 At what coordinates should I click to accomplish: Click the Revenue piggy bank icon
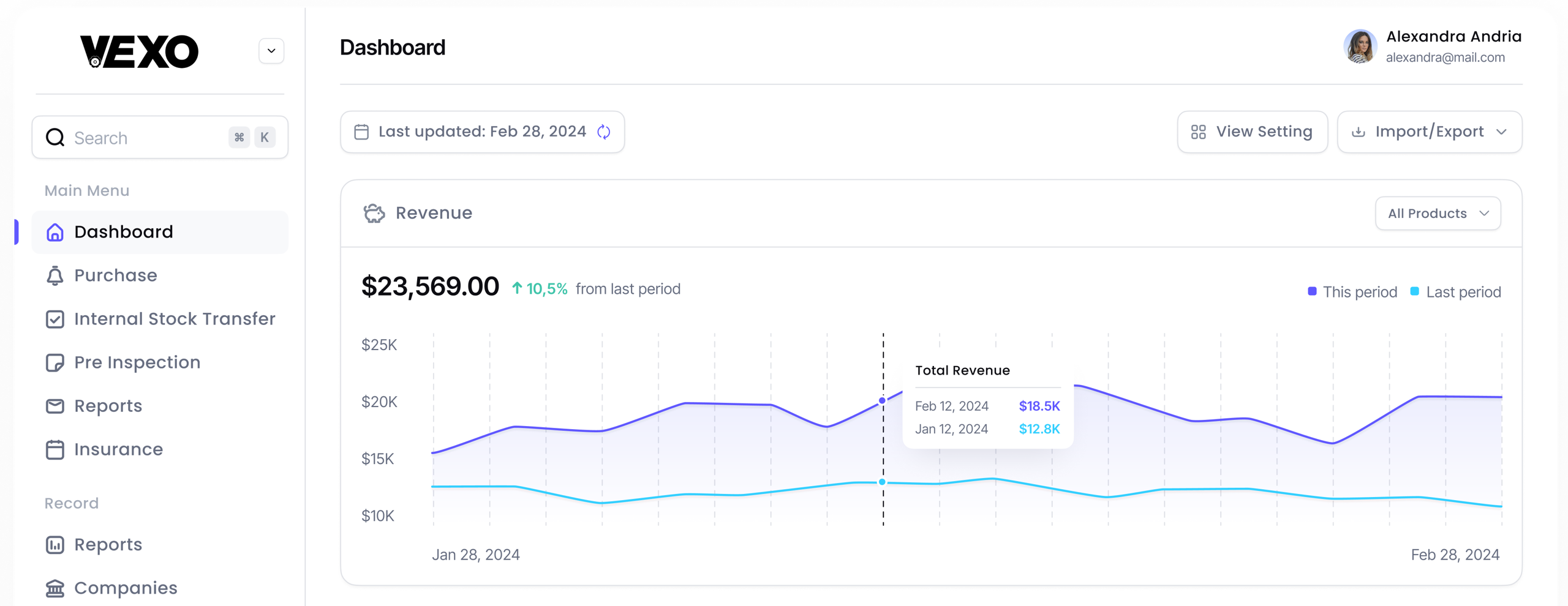[x=374, y=213]
